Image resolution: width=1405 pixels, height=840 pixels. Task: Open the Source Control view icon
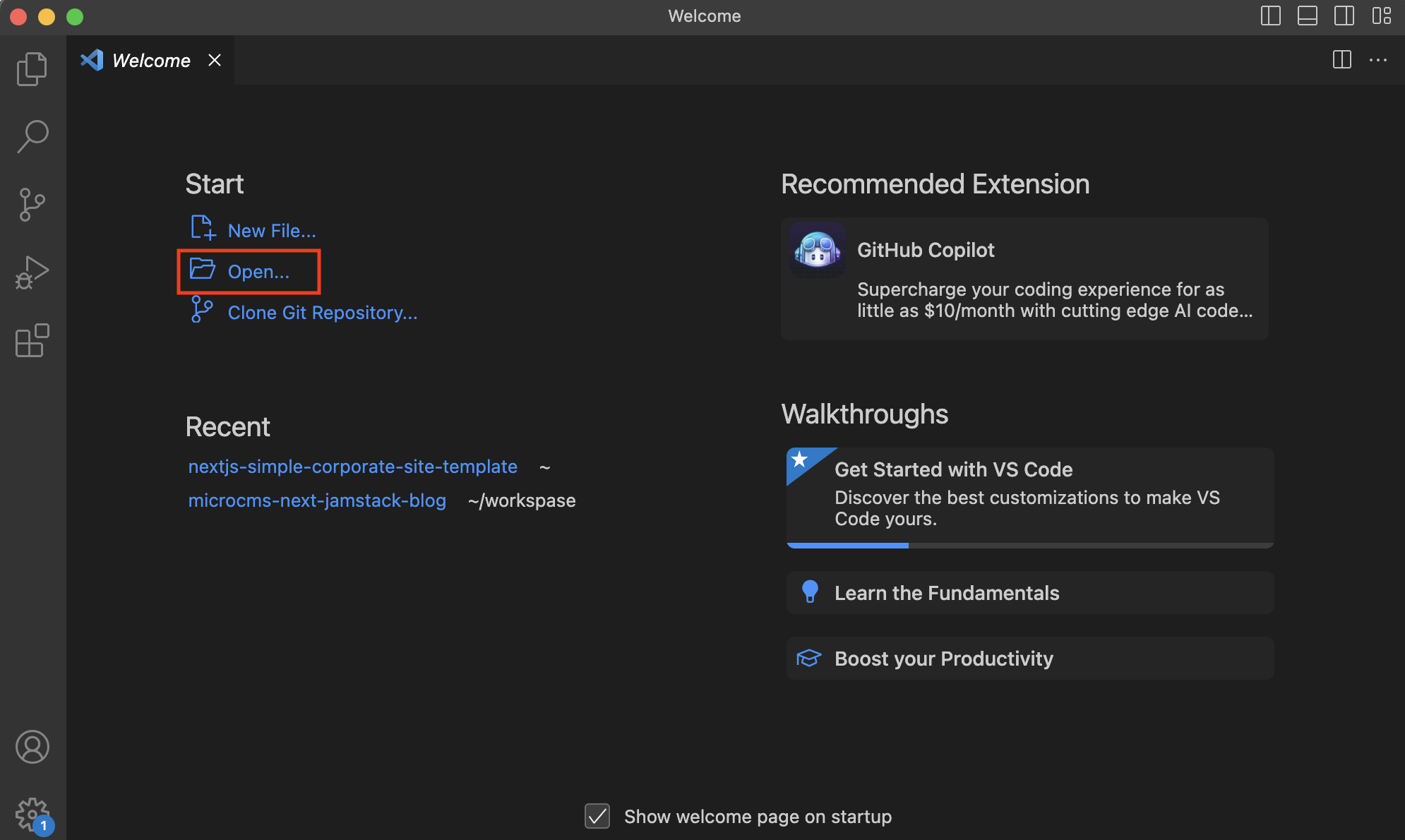pyautogui.click(x=32, y=205)
